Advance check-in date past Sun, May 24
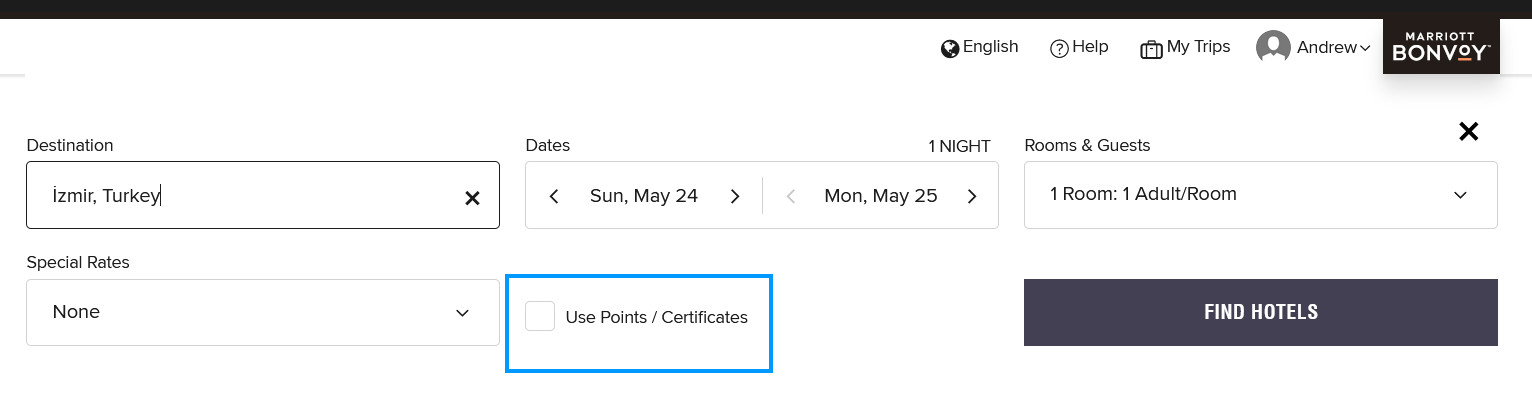1532x410 pixels. (735, 196)
